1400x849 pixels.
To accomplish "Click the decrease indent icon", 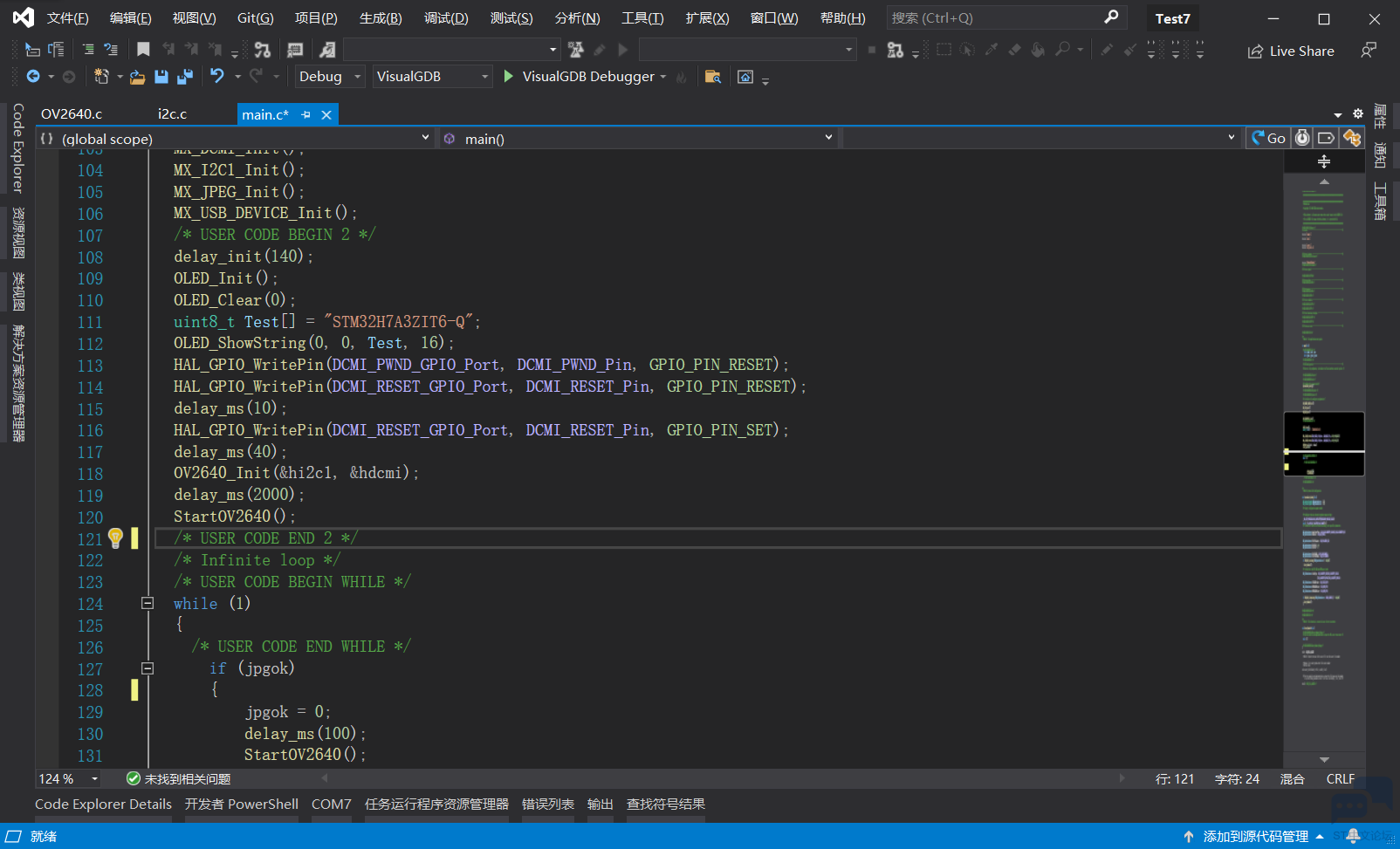I will [111, 50].
